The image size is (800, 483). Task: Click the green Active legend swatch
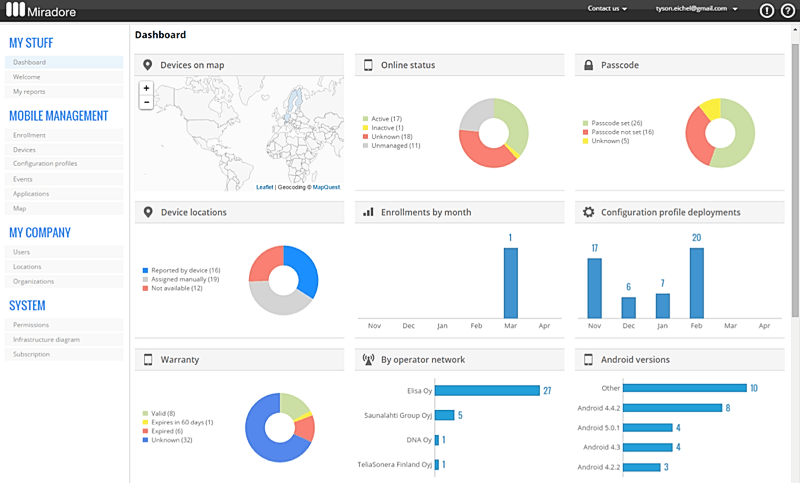[x=366, y=119]
